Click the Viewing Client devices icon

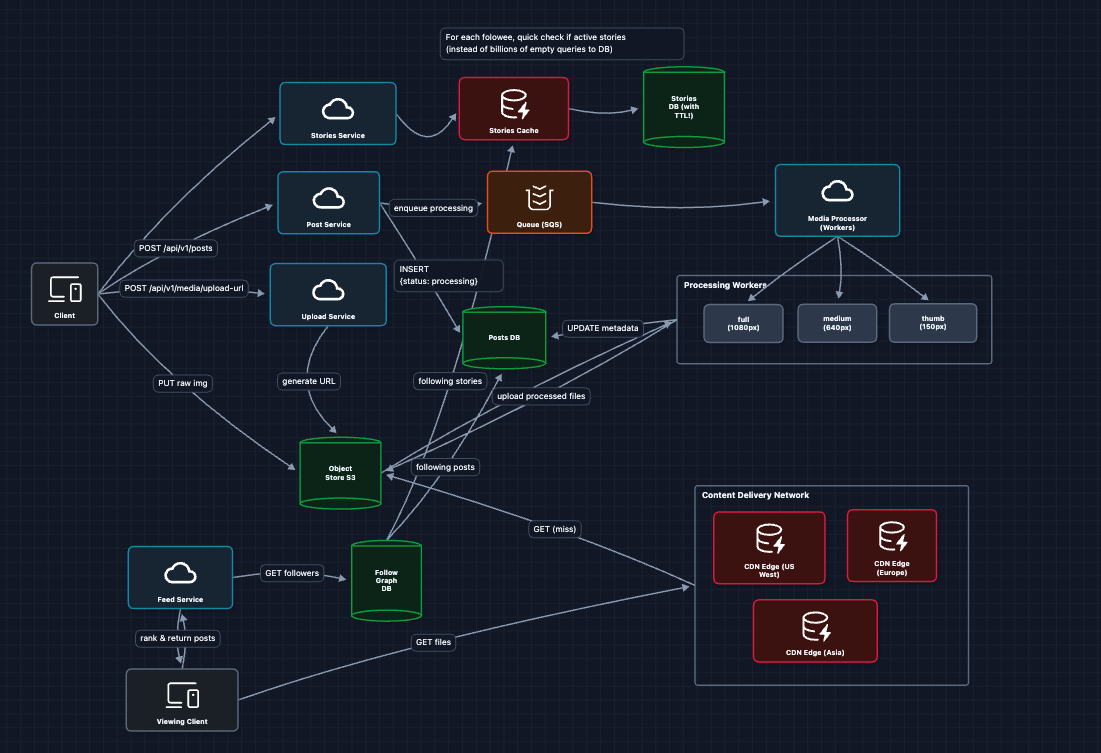click(x=182, y=695)
